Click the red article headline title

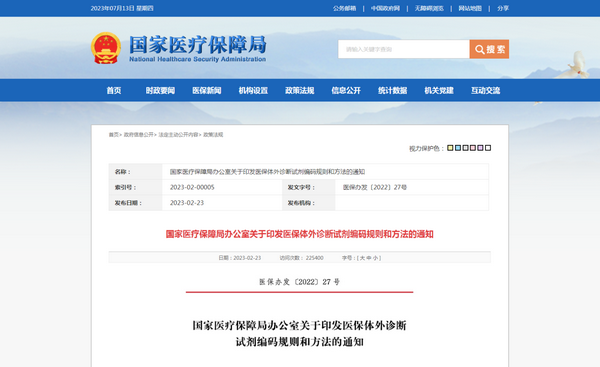coord(300,234)
